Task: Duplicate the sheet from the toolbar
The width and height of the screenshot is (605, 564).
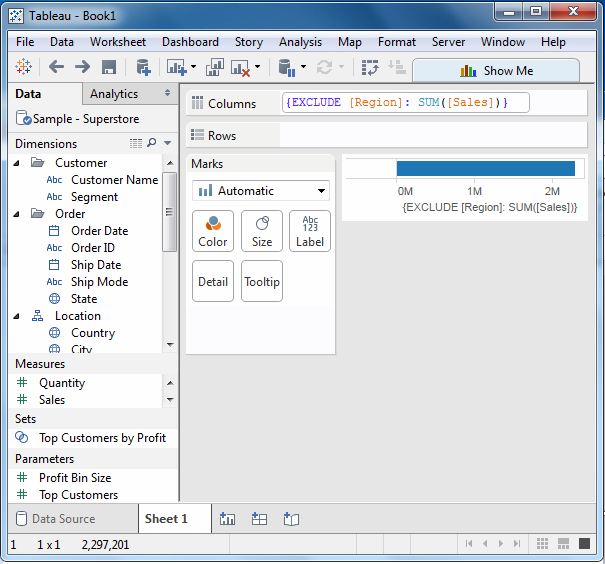Action: pyautogui.click(x=215, y=67)
